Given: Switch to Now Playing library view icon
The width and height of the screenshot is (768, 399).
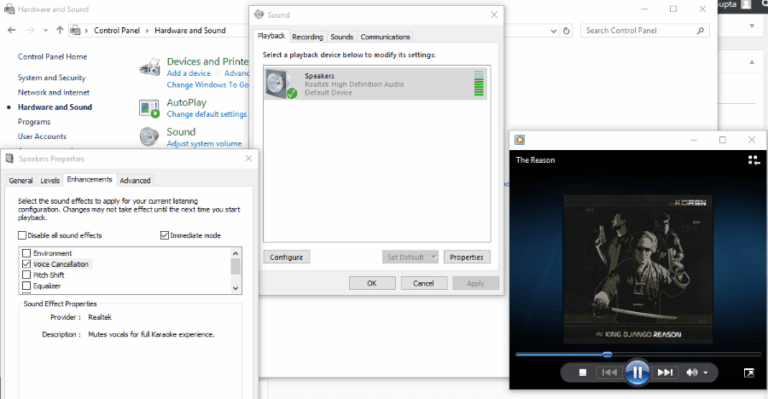Looking at the screenshot, I should [754, 160].
